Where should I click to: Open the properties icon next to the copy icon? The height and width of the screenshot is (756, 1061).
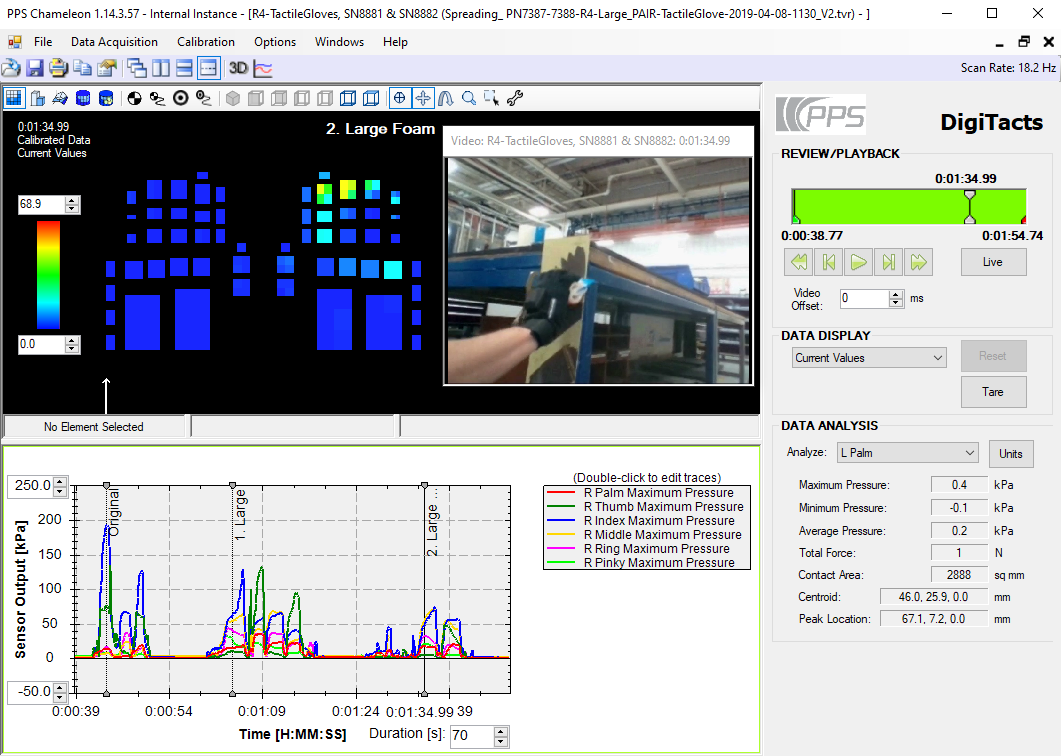[x=107, y=68]
